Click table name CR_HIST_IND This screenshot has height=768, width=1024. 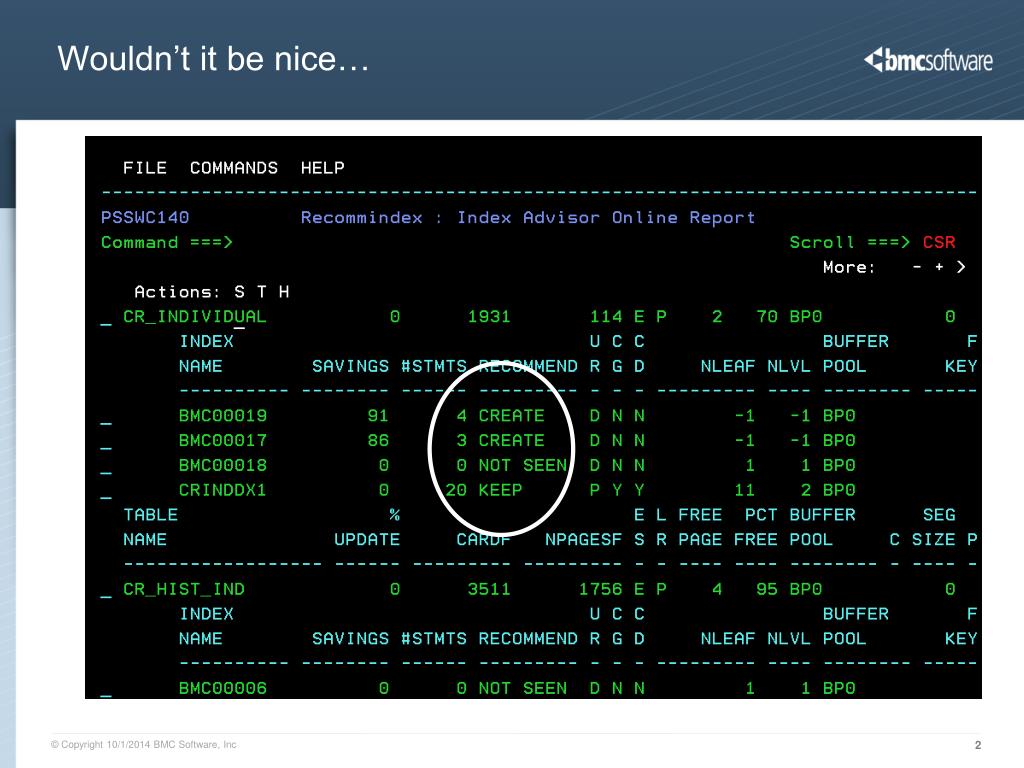click(184, 589)
